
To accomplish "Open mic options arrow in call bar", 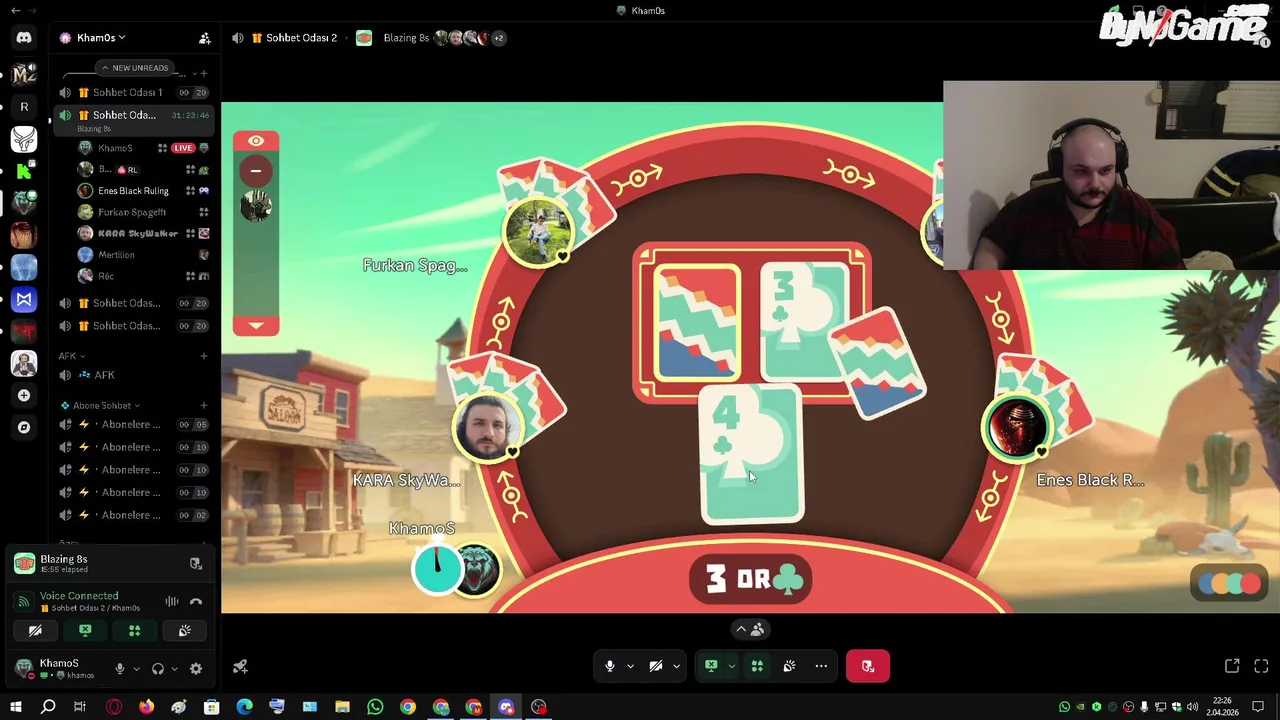I will coord(630,666).
